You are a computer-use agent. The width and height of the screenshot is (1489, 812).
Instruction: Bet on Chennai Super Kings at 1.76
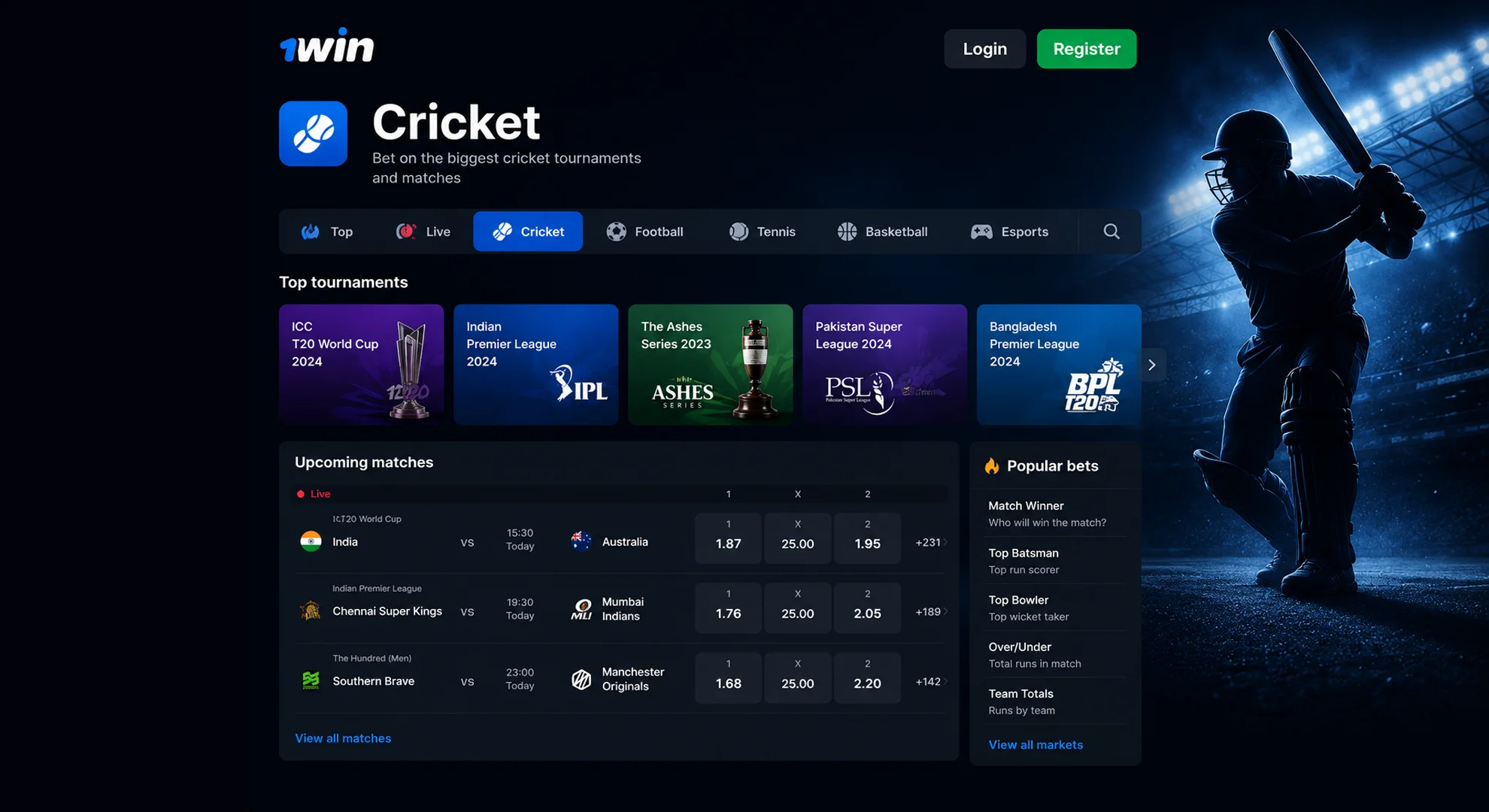click(728, 607)
